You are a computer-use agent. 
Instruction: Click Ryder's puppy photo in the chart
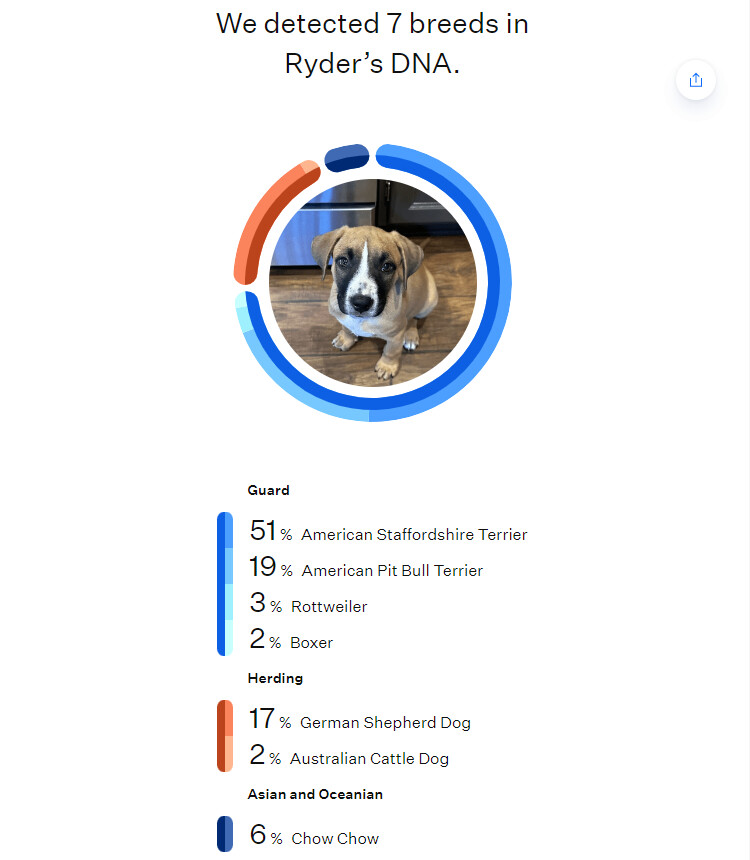372,283
